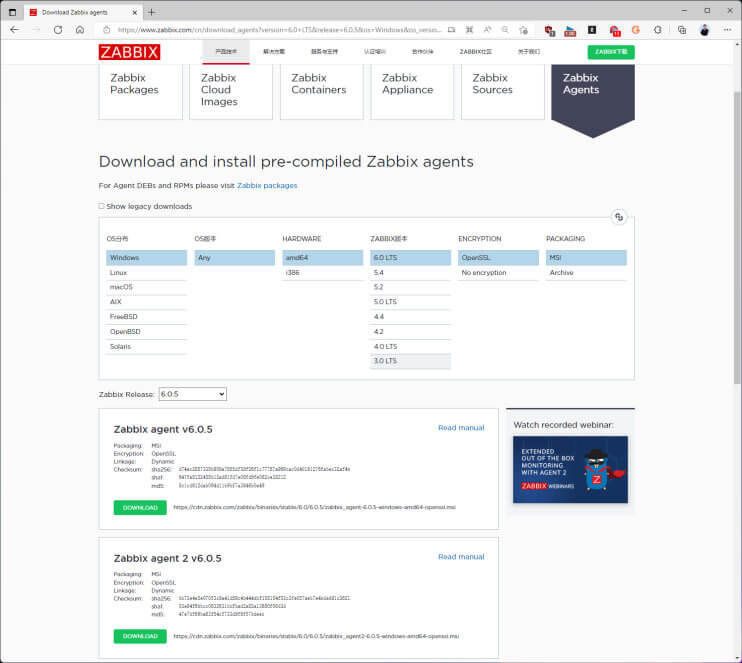Image resolution: width=742 pixels, height=663 pixels.
Task: Open the highlighted first navigation menu item
Action: 226,52
